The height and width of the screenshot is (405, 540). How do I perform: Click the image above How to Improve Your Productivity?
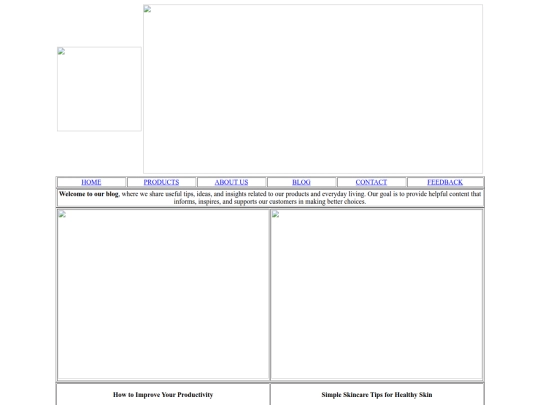point(163,294)
